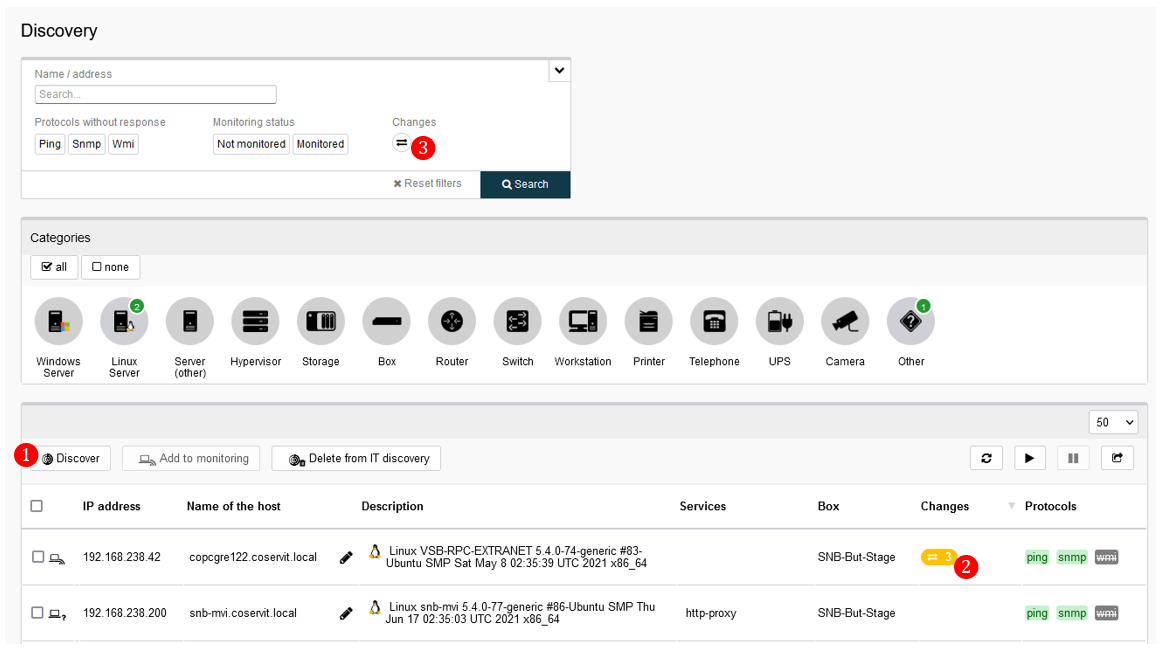Click Linux penguin icon in copcgre122 description
Image resolution: width=1161 pixels, height=656 pixels.
click(375, 552)
